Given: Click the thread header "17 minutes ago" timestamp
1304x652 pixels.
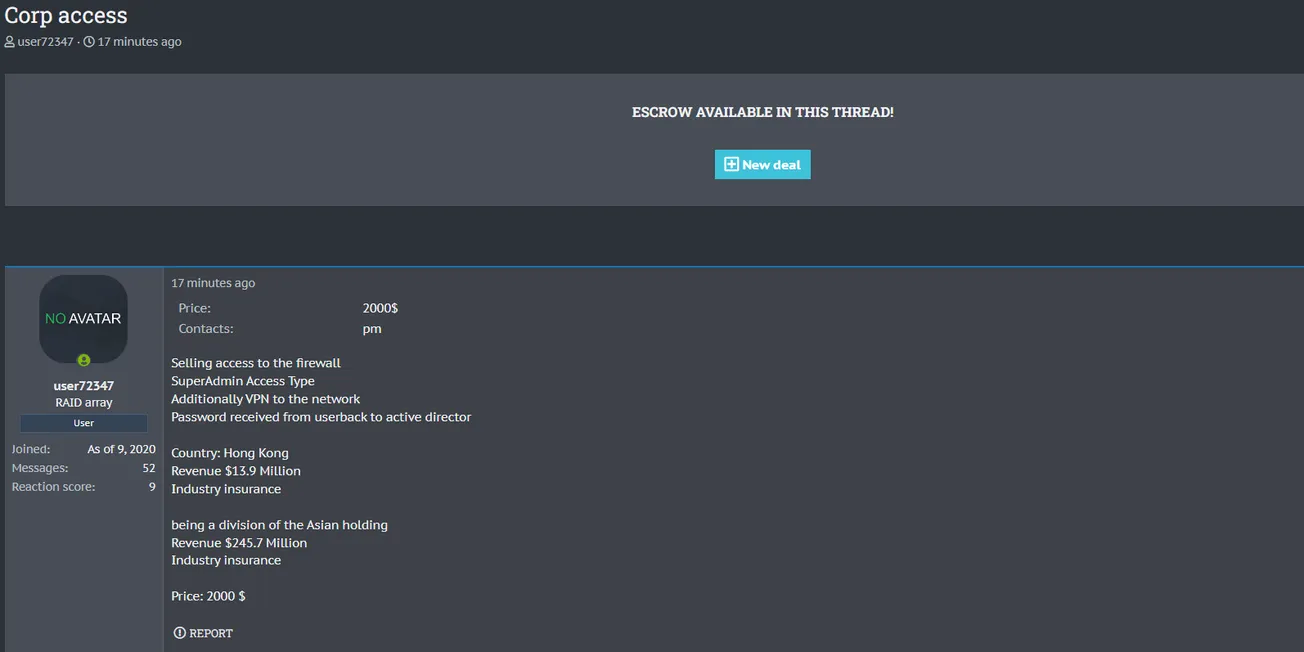Looking at the screenshot, I should point(139,42).
